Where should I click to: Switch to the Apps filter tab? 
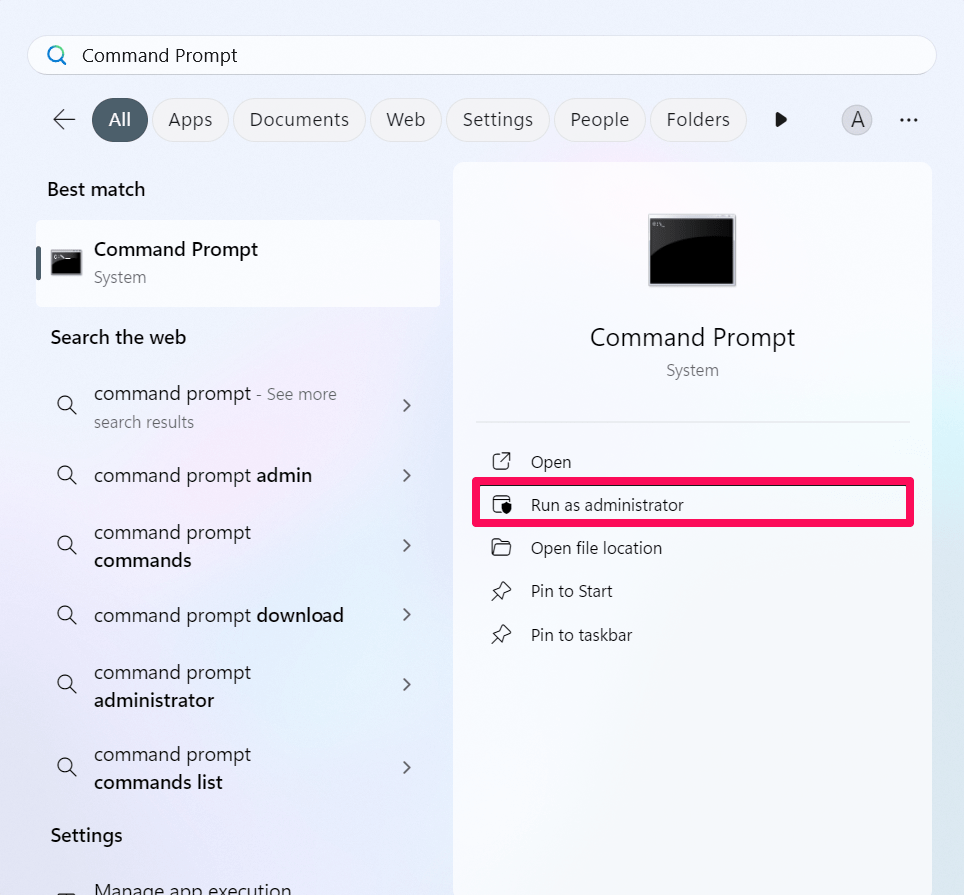click(x=191, y=119)
